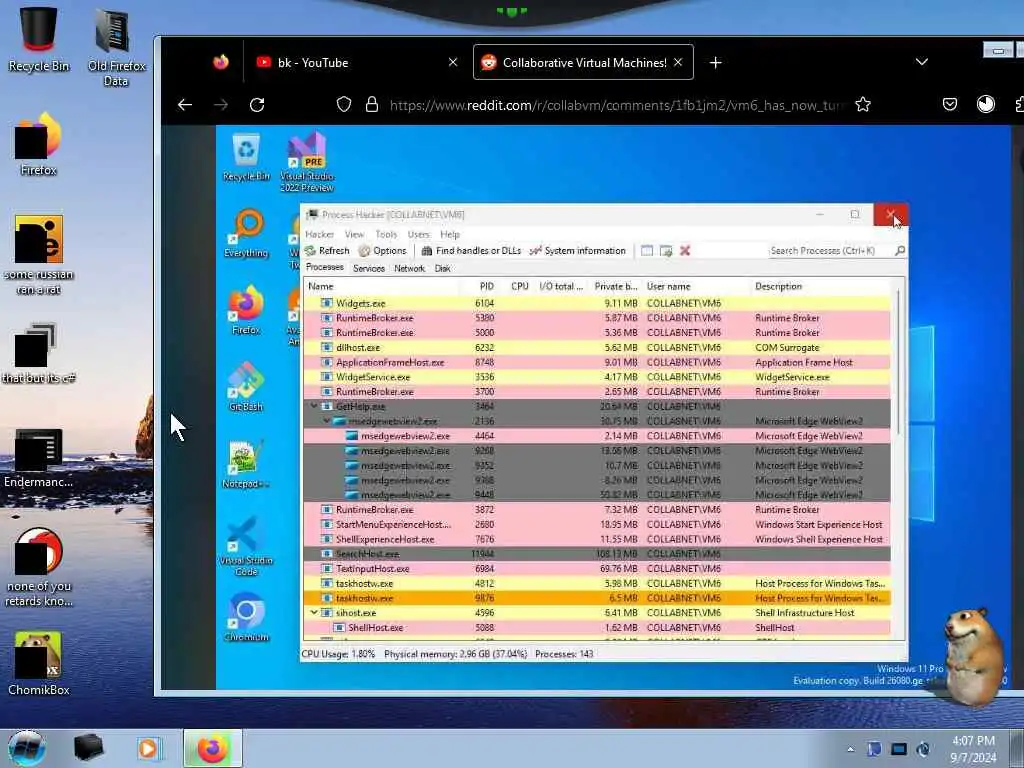This screenshot has height=768, width=1024.
Task: Switch to the bk - YouTube tab
Action: click(357, 63)
